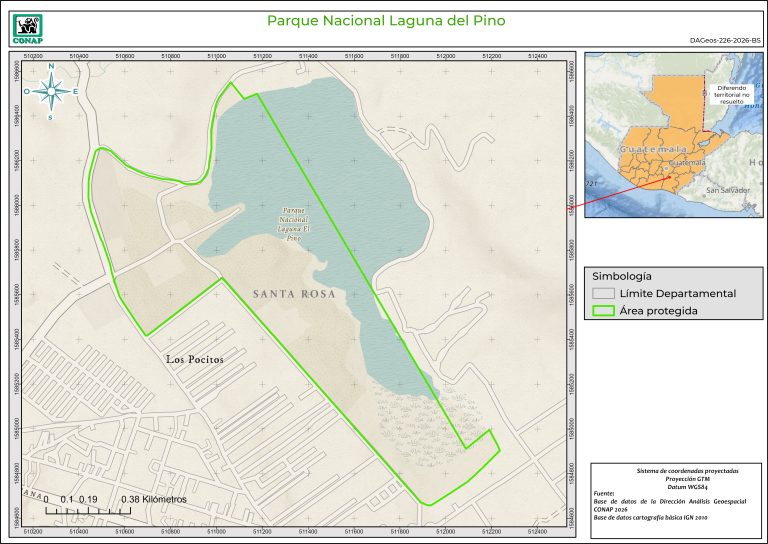This screenshot has height=544, width=768.
Task: Select the SANTA ROSA department label
Action: (293, 295)
